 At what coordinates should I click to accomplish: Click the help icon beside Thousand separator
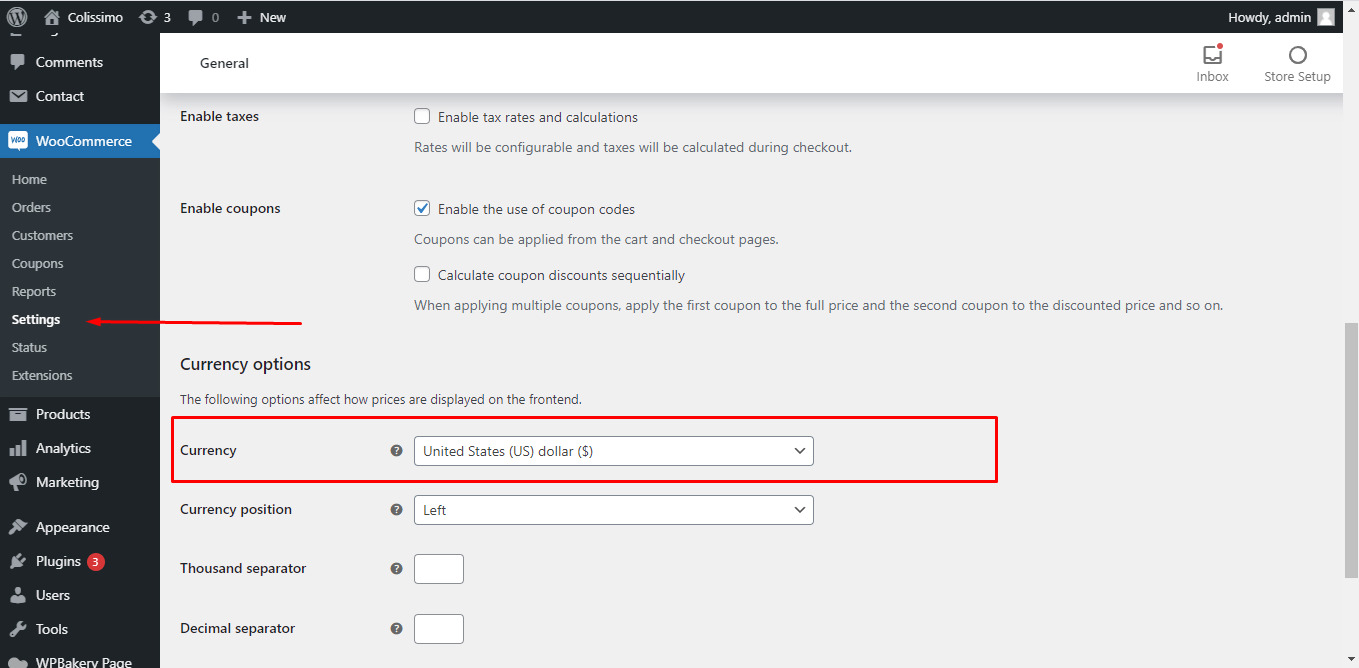396,569
